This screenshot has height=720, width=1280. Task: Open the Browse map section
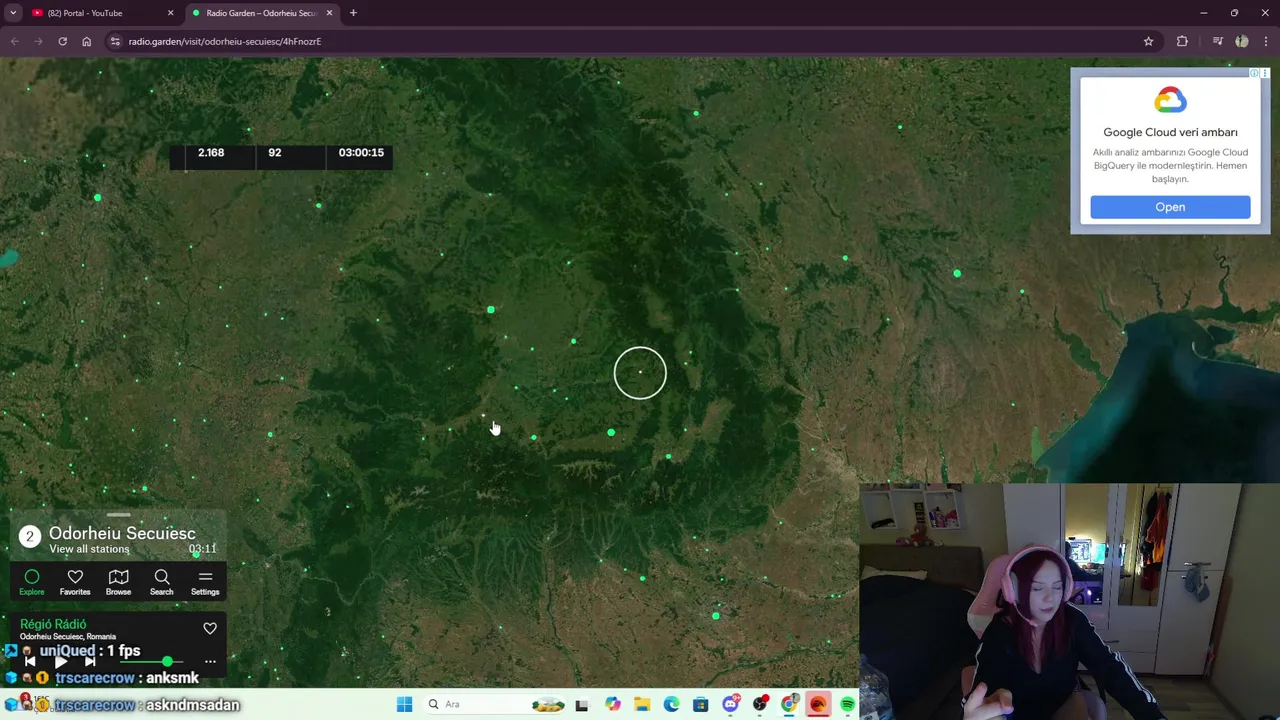(x=118, y=582)
